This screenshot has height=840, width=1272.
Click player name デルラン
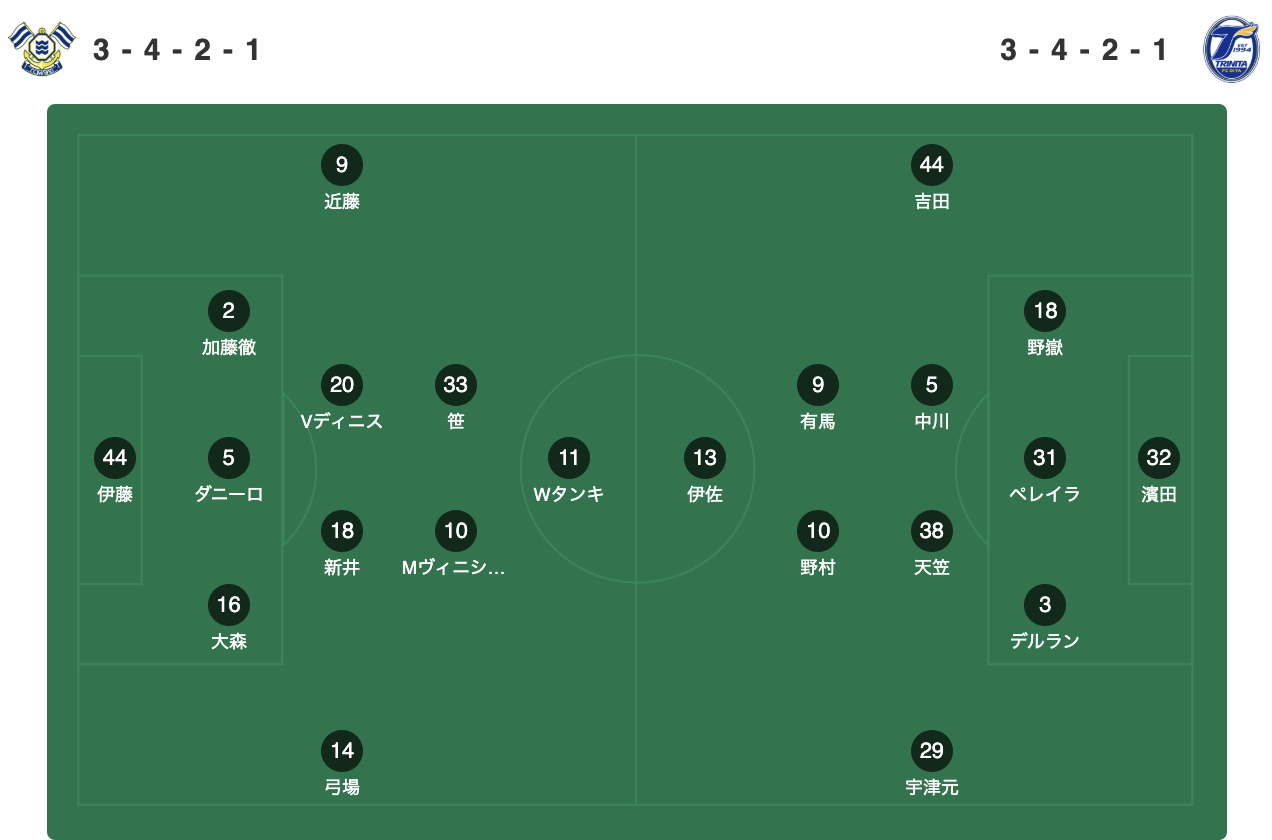click(x=1045, y=641)
